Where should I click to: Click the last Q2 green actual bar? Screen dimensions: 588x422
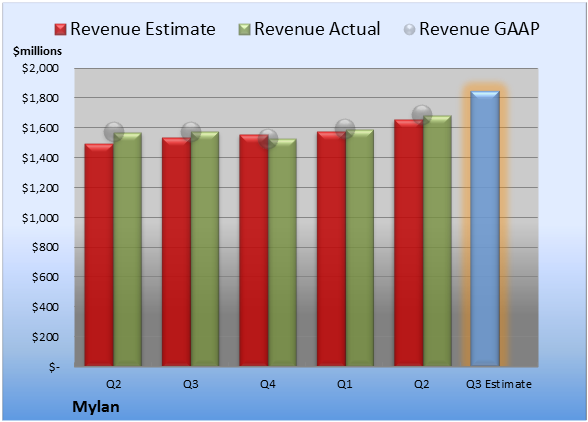437,240
